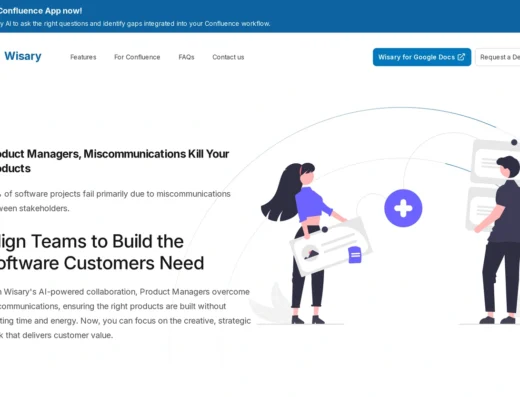Image resolution: width=520 pixels, height=397 pixels.
Task: Click the Request a Demo button
Action: coord(498,57)
